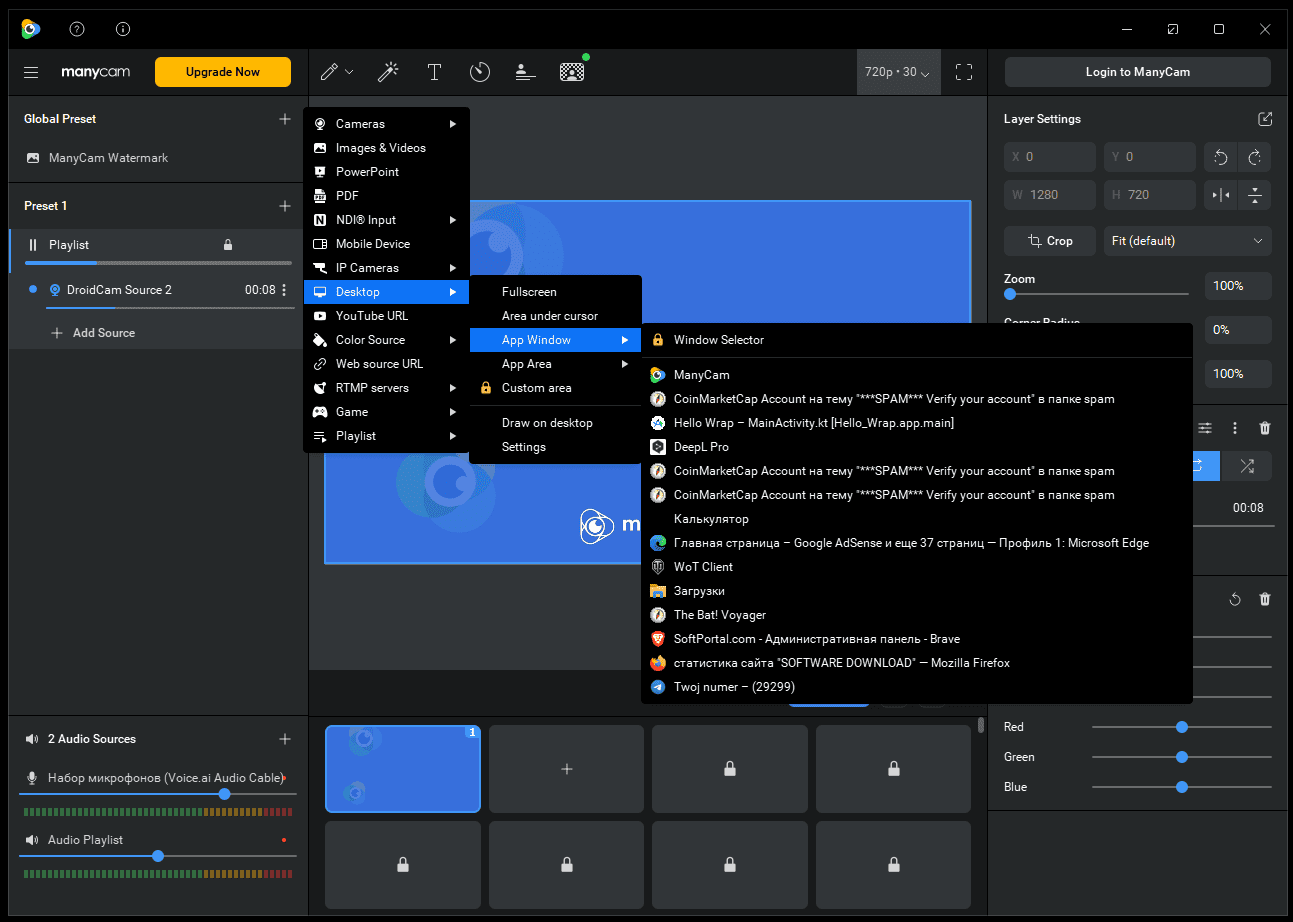
Task: Flip the layer vertically
Action: (1255, 195)
